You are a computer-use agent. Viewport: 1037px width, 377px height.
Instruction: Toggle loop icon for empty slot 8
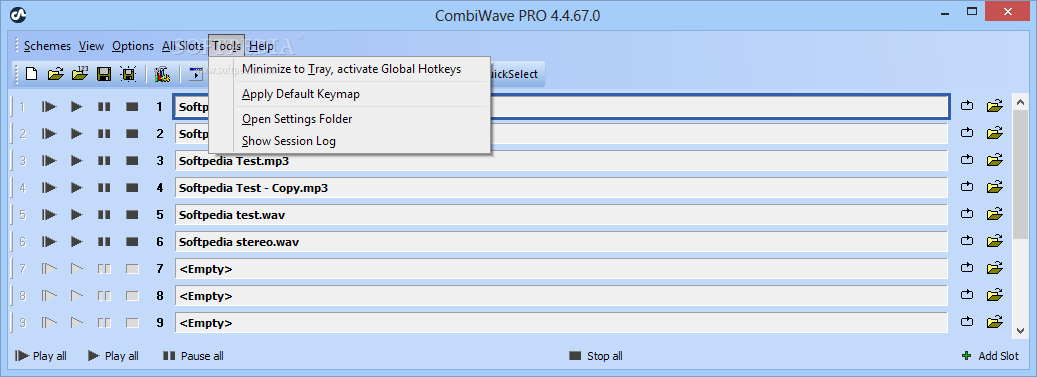tap(967, 296)
